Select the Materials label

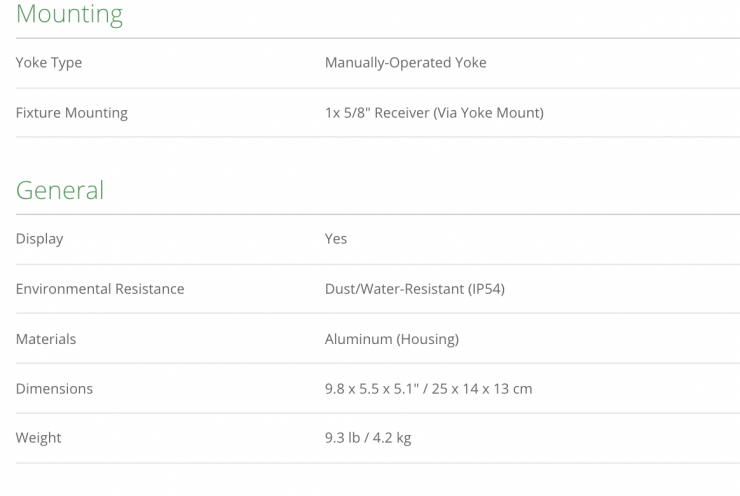(46, 339)
